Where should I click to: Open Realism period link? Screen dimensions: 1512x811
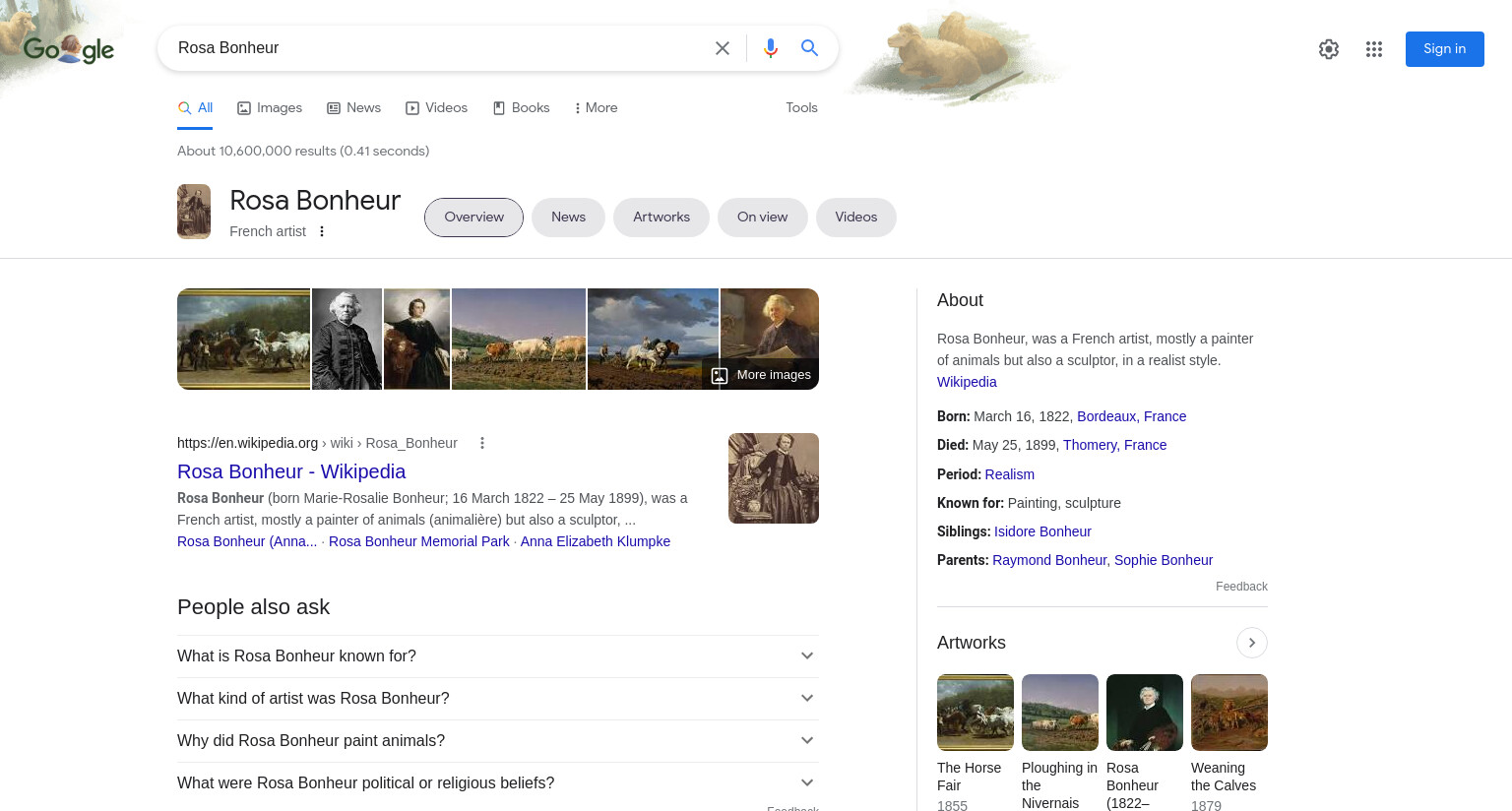[x=1009, y=474]
